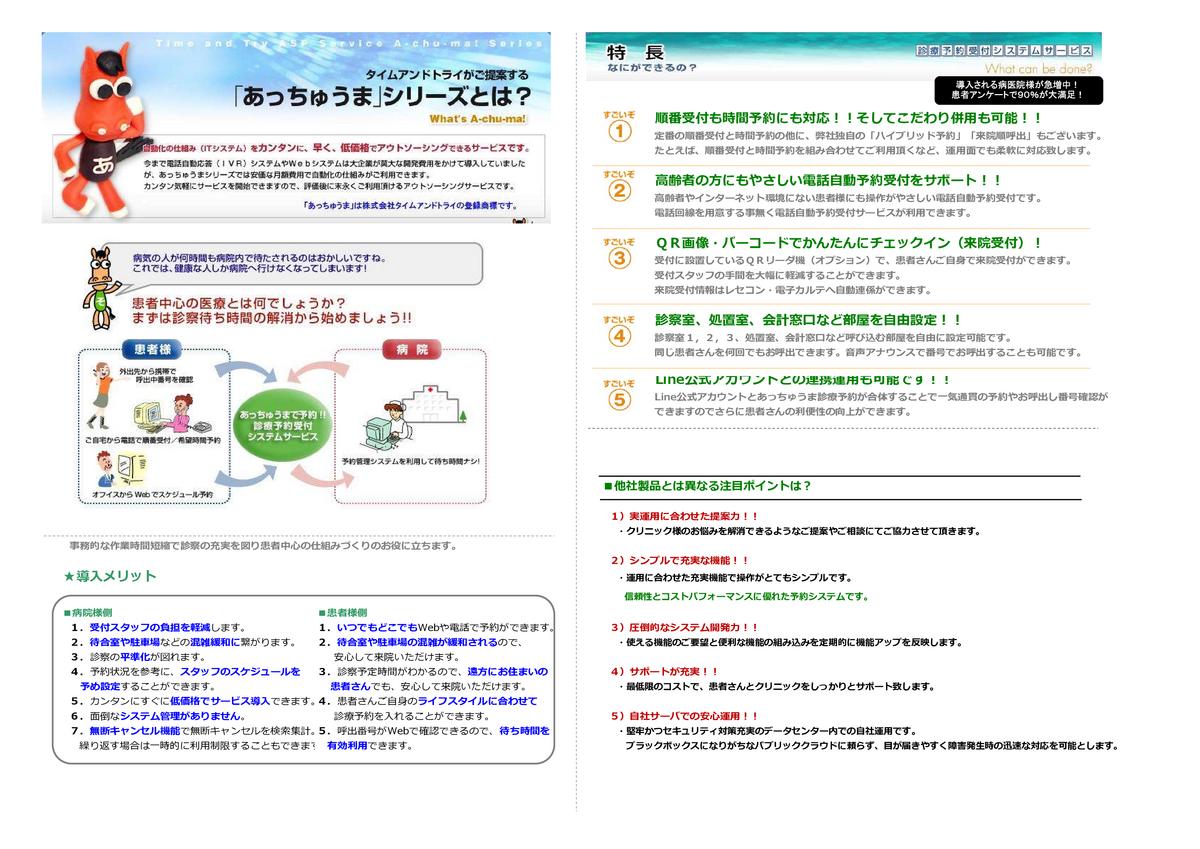The width and height of the screenshot is (1200, 849).
Task: Click the 病院 pink header label
Action: point(411,350)
